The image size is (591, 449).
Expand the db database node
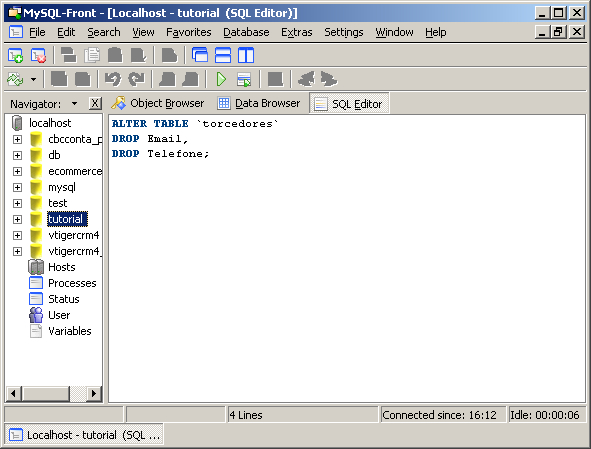[x=17, y=155]
